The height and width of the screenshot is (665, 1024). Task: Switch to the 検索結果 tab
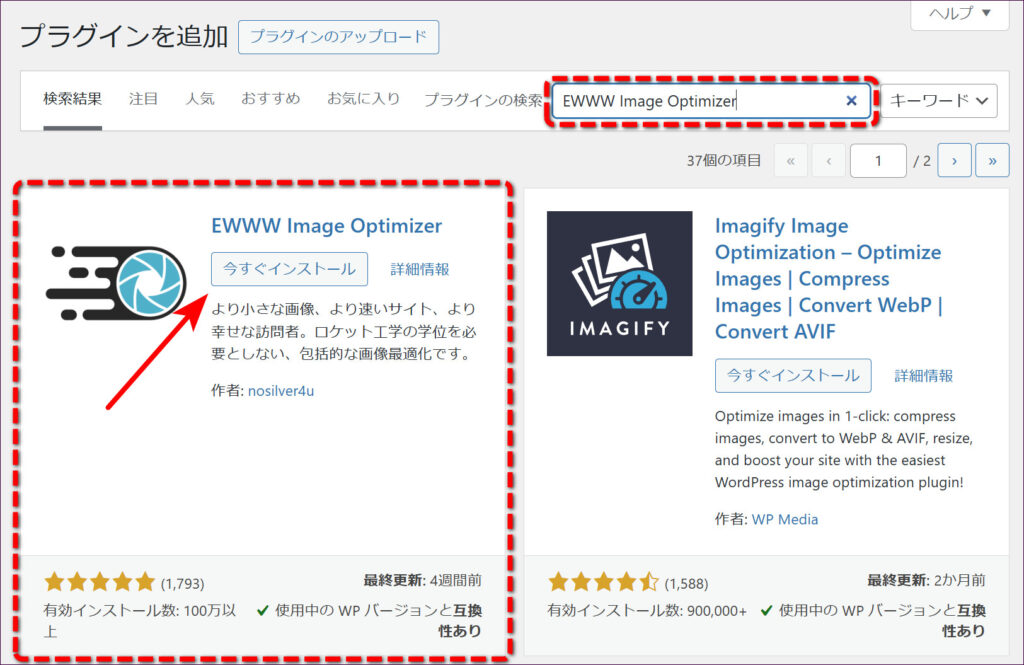point(72,99)
